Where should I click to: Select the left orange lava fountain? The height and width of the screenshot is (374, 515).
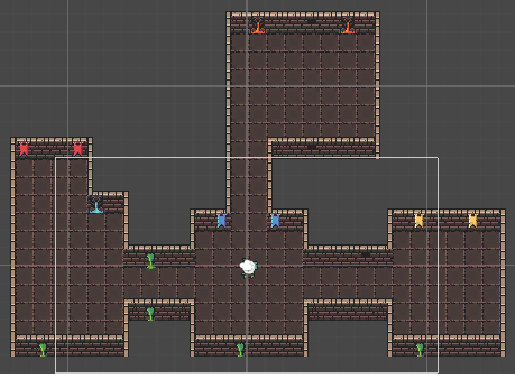click(x=258, y=25)
